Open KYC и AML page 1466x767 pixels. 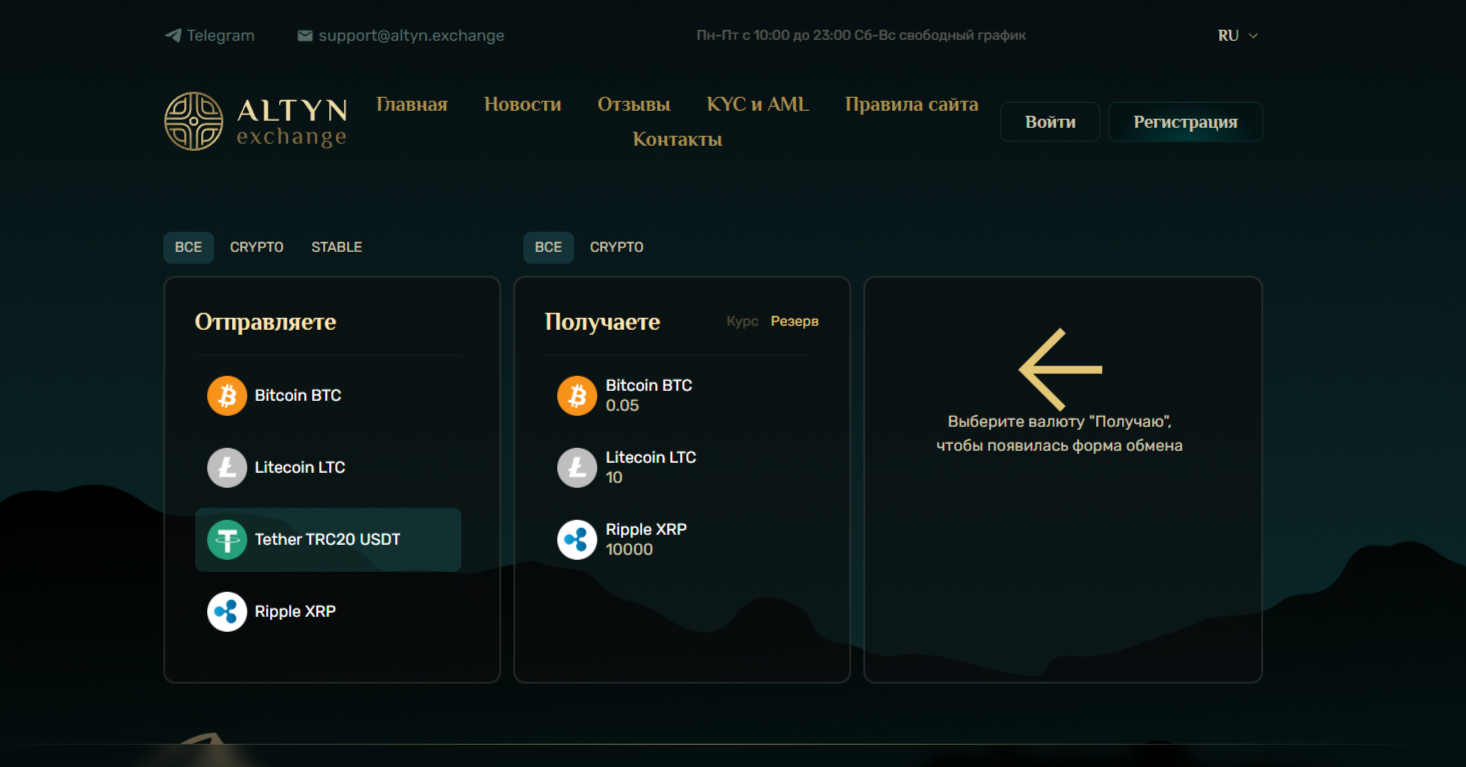coord(758,105)
